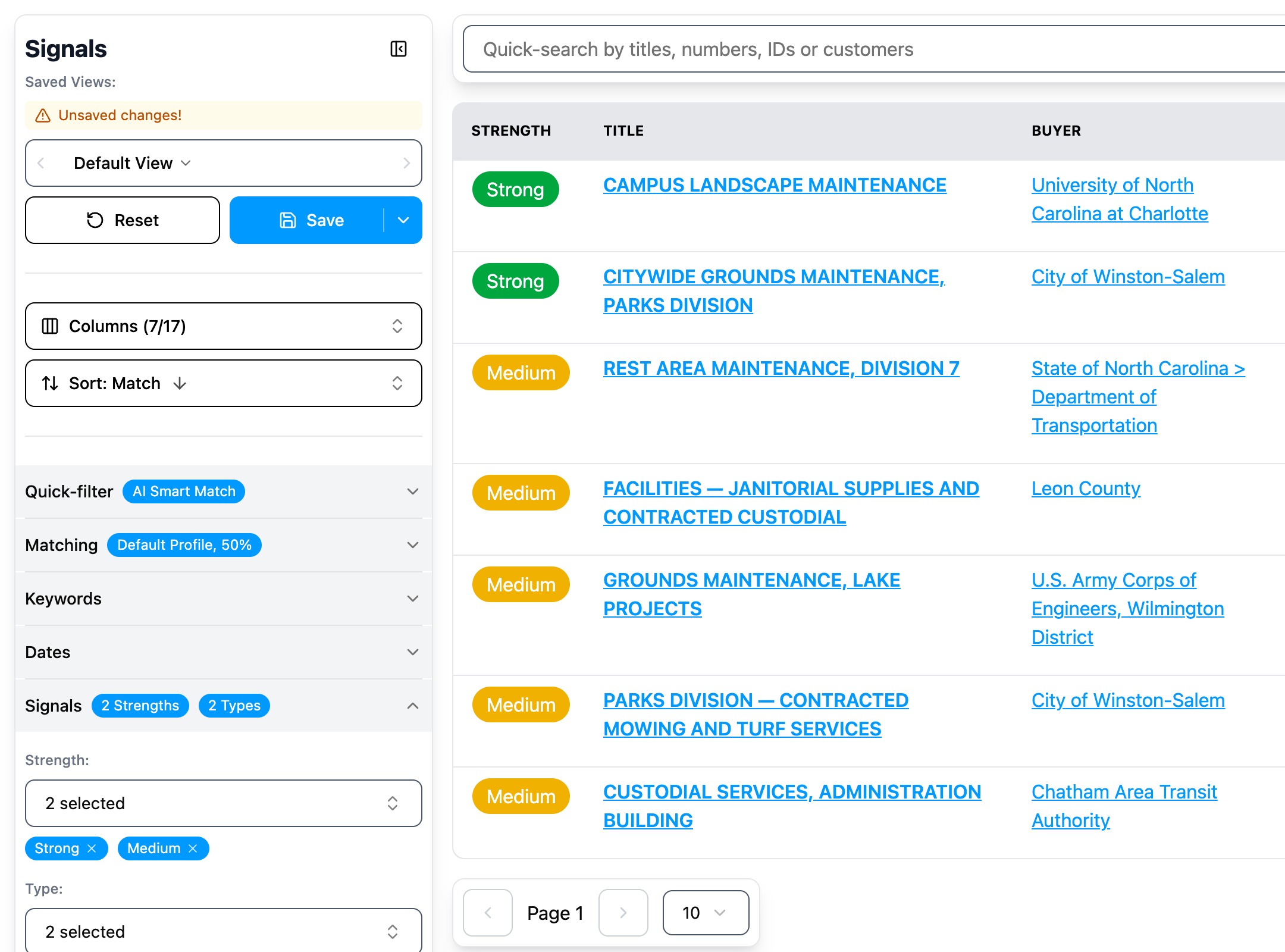Image resolution: width=1285 pixels, height=952 pixels.
Task: Open the Strength multi-select dropdown
Action: (x=224, y=803)
